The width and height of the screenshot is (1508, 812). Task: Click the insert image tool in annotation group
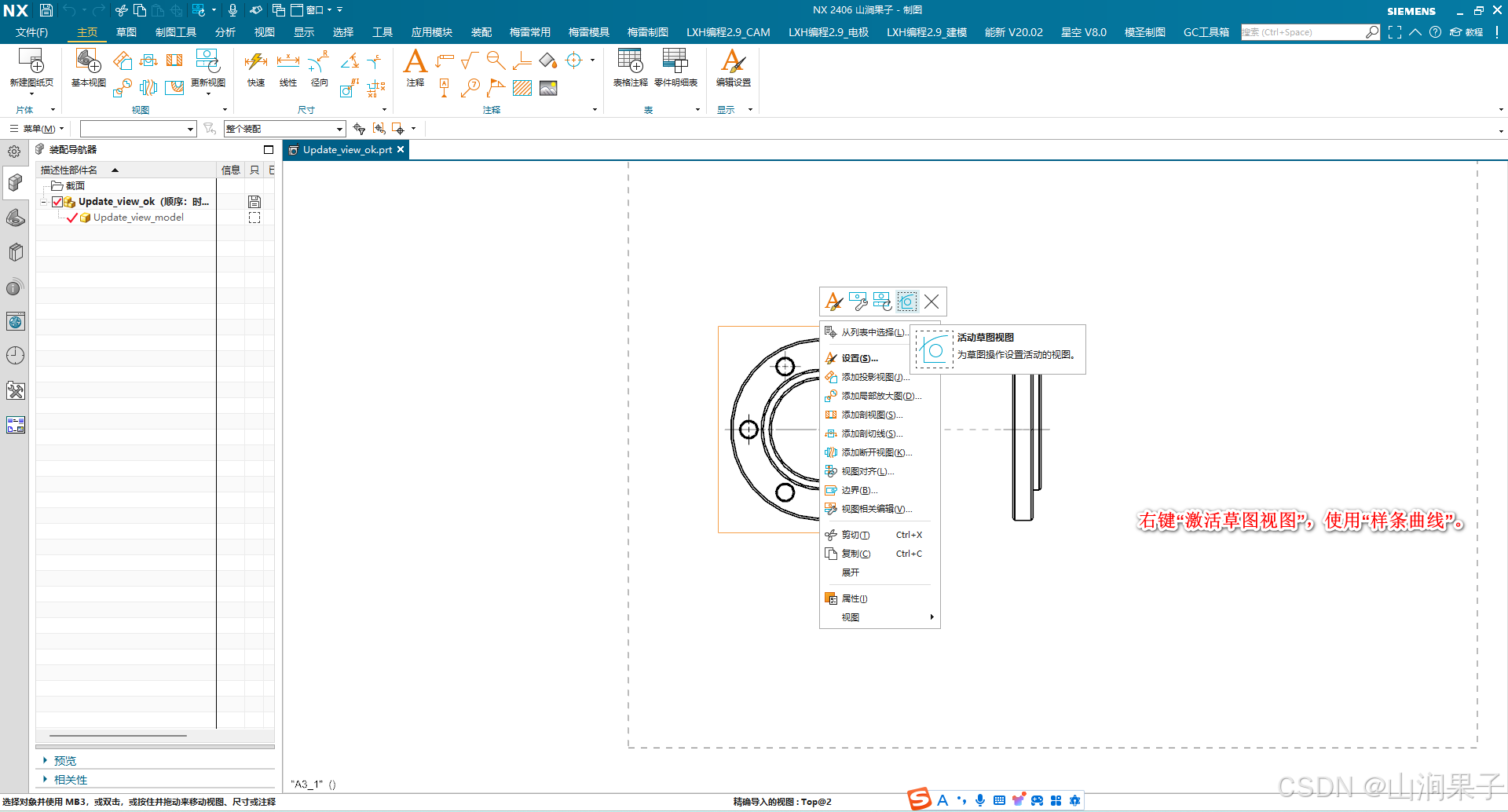click(548, 88)
